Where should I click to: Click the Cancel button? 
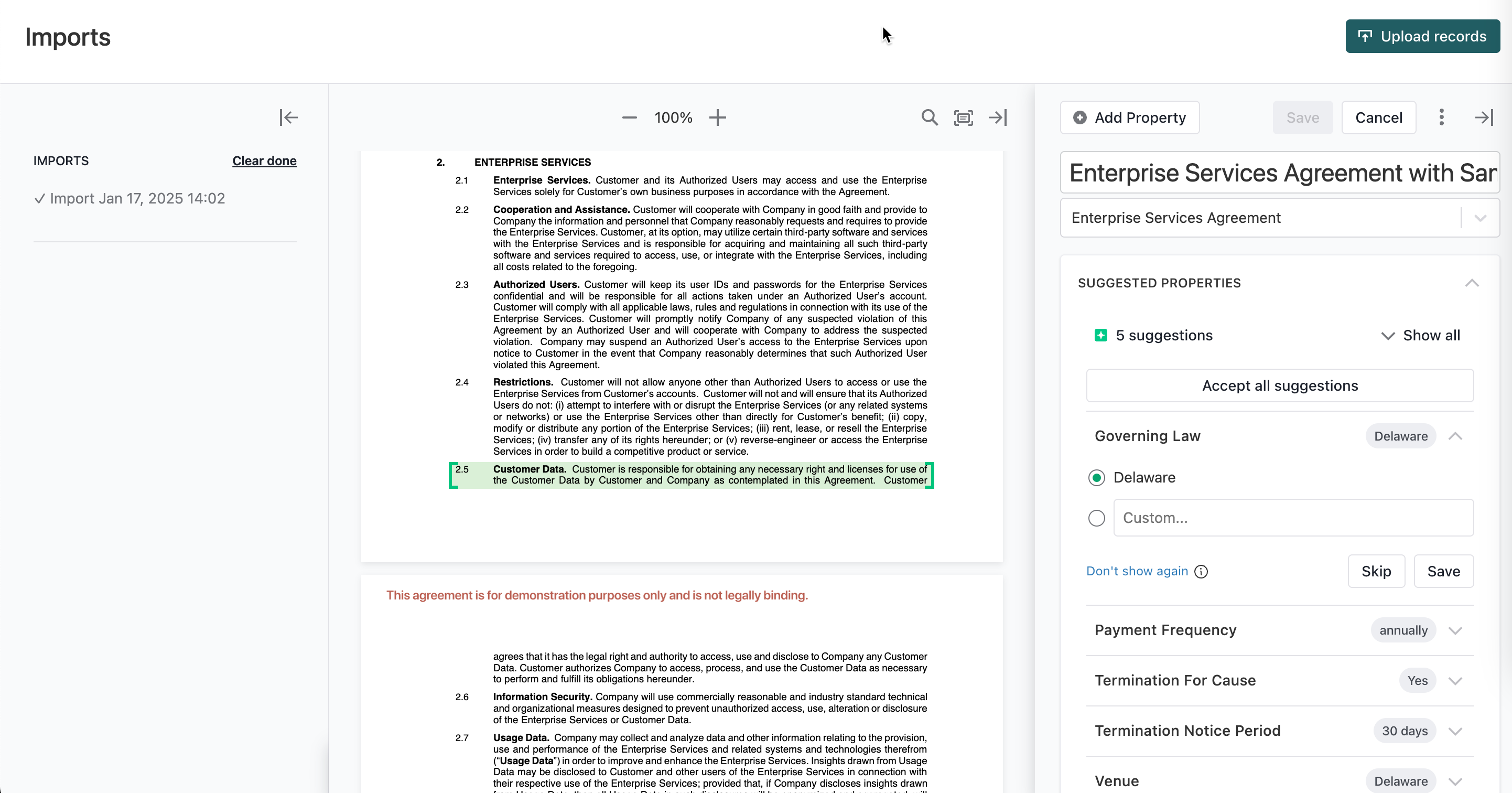pyautogui.click(x=1378, y=117)
